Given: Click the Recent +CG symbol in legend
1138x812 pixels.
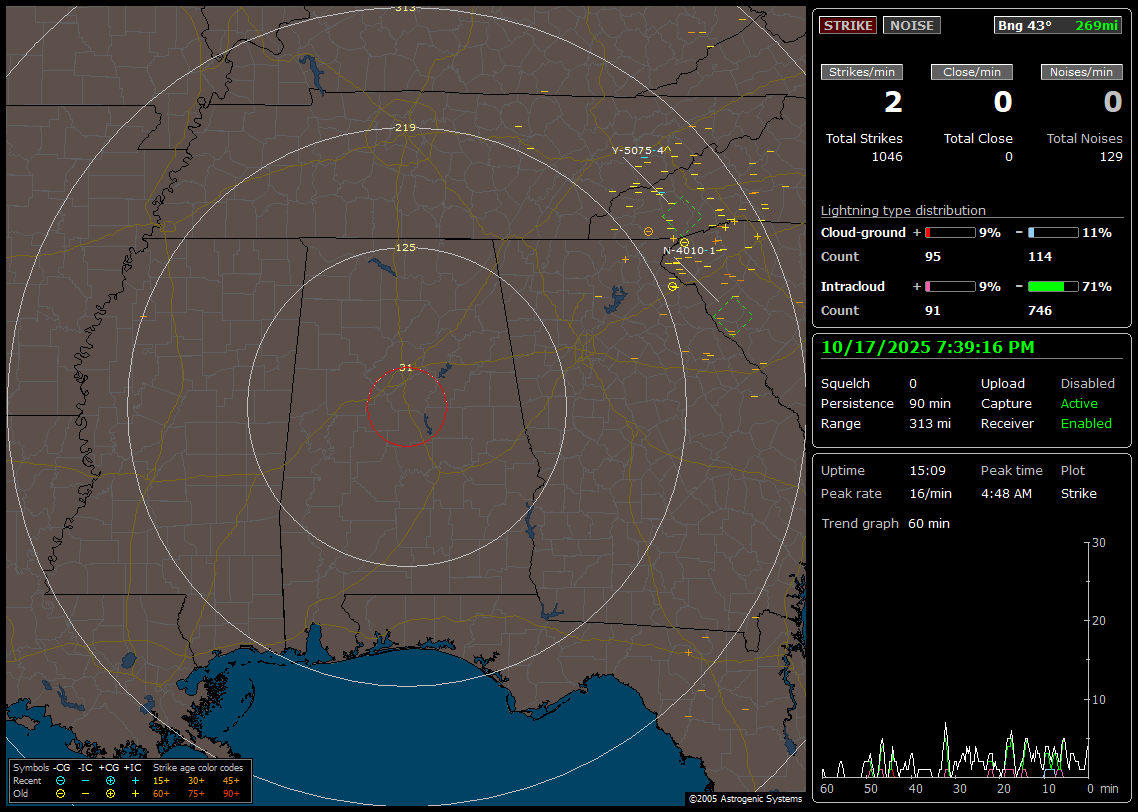Looking at the screenshot, I should click(x=110, y=780).
